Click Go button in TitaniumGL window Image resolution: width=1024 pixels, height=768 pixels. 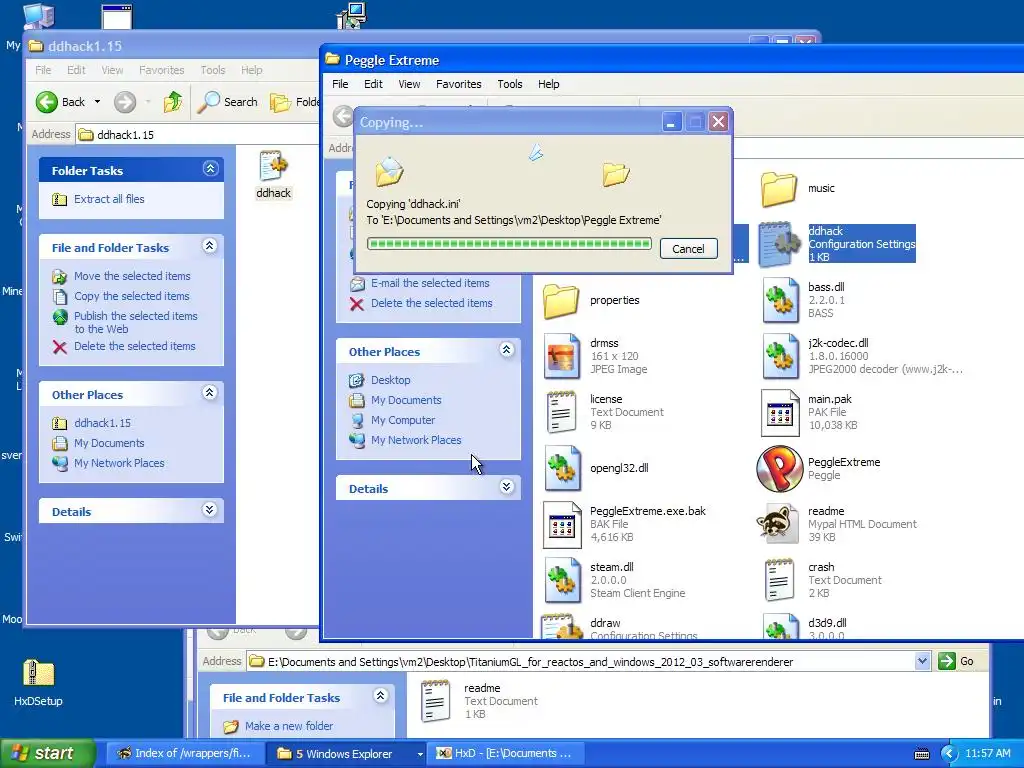click(956, 662)
